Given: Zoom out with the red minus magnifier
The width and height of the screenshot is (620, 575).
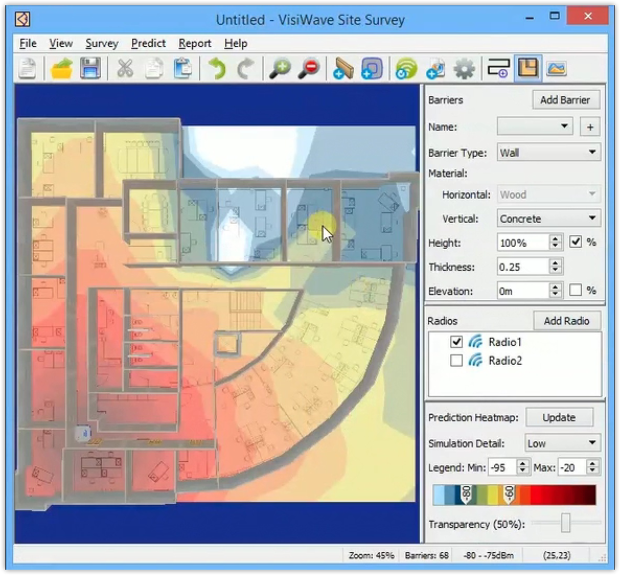Looking at the screenshot, I should [x=309, y=68].
